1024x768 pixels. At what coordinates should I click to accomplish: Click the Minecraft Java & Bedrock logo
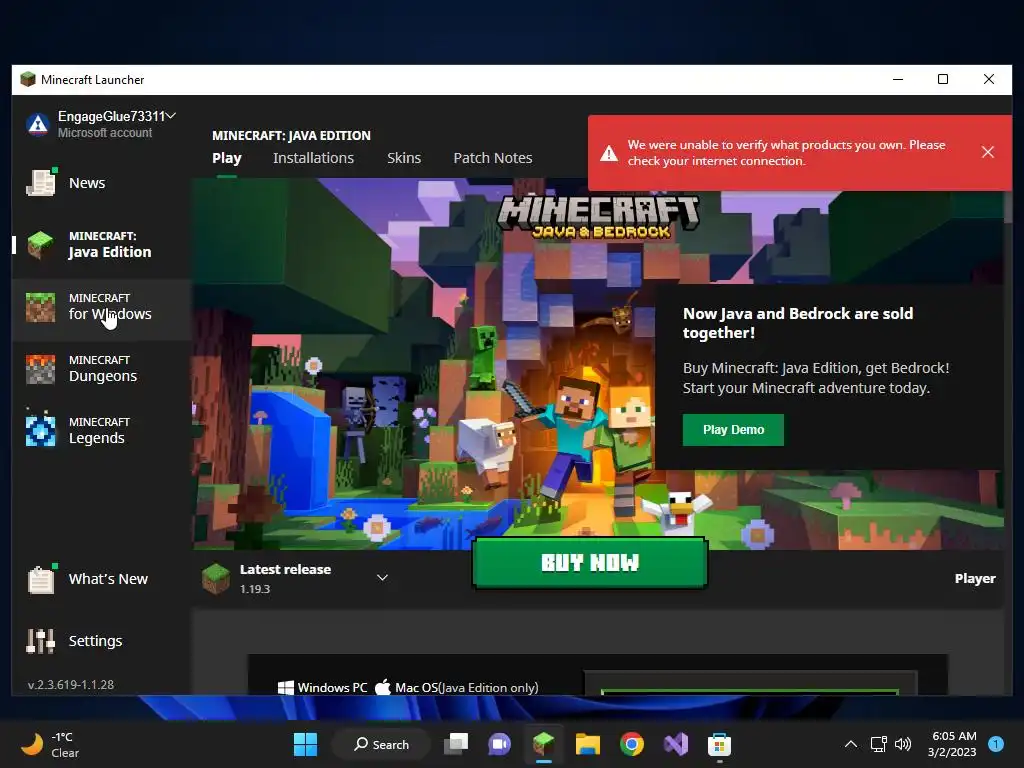(598, 217)
